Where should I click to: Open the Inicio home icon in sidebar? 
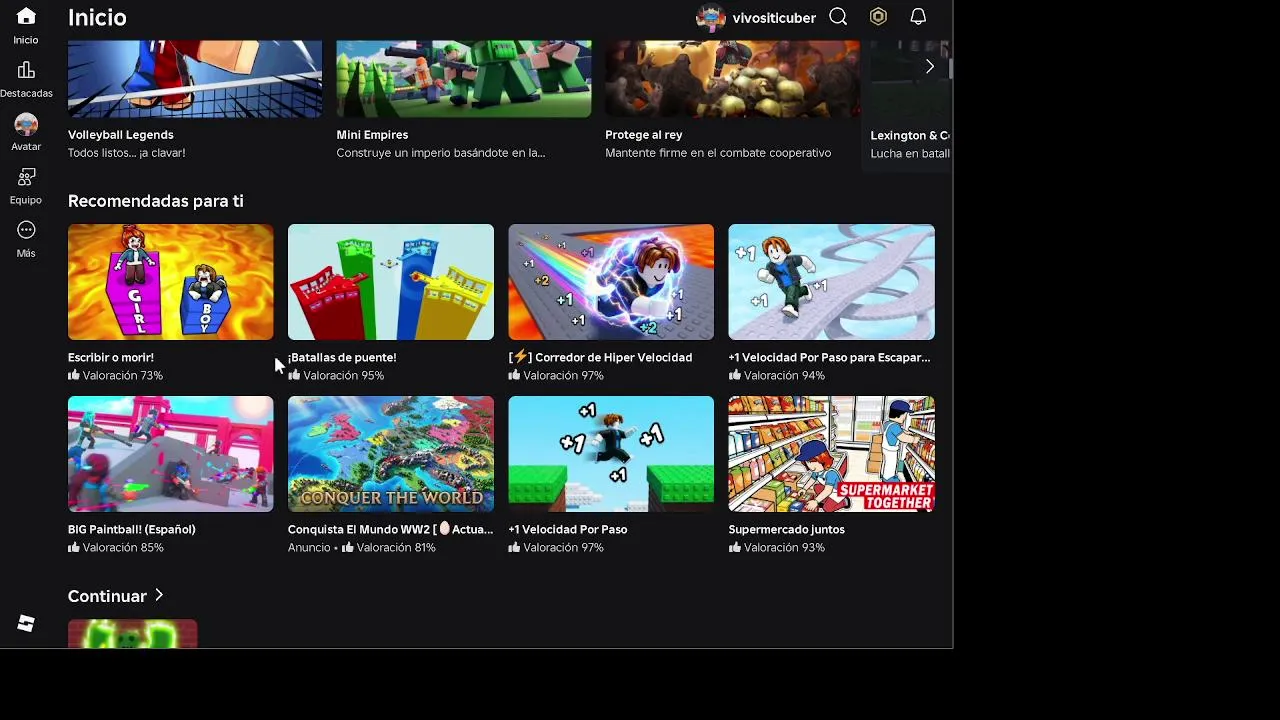tap(26, 17)
